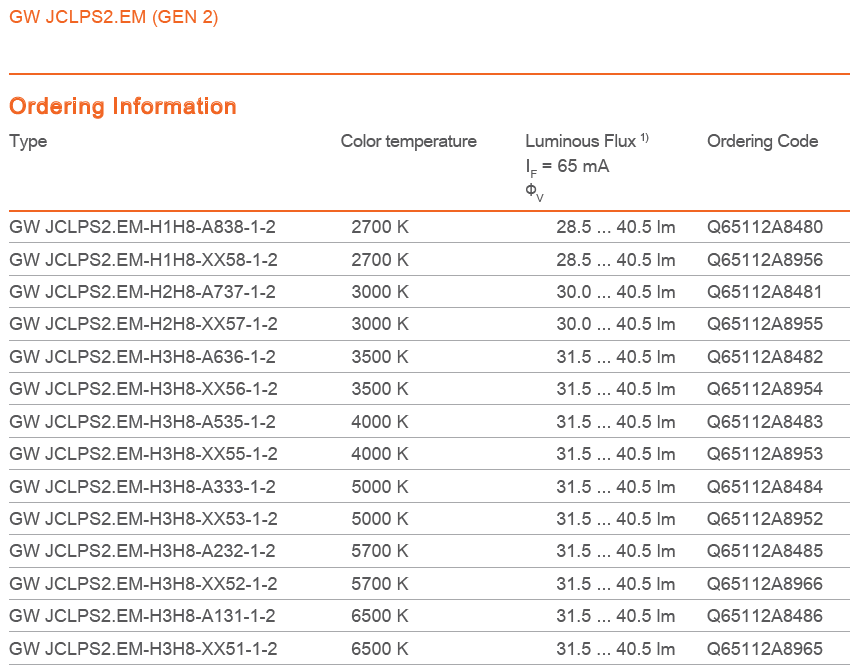Screen dimensions: 850x670
Task: Click the Ordering Code column header
Action: 763,141
